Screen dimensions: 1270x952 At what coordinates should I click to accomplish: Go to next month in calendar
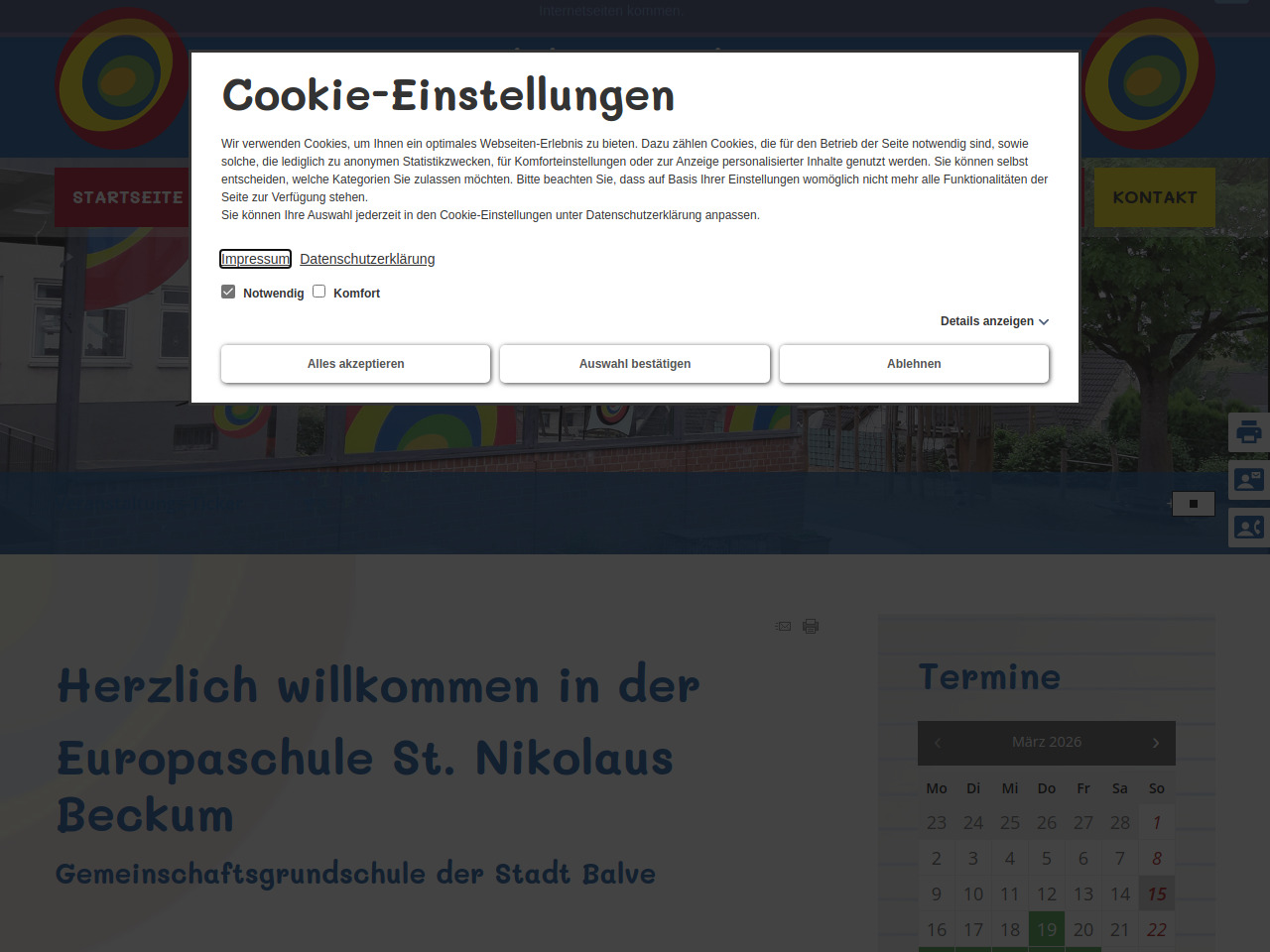click(x=1156, y=743)
